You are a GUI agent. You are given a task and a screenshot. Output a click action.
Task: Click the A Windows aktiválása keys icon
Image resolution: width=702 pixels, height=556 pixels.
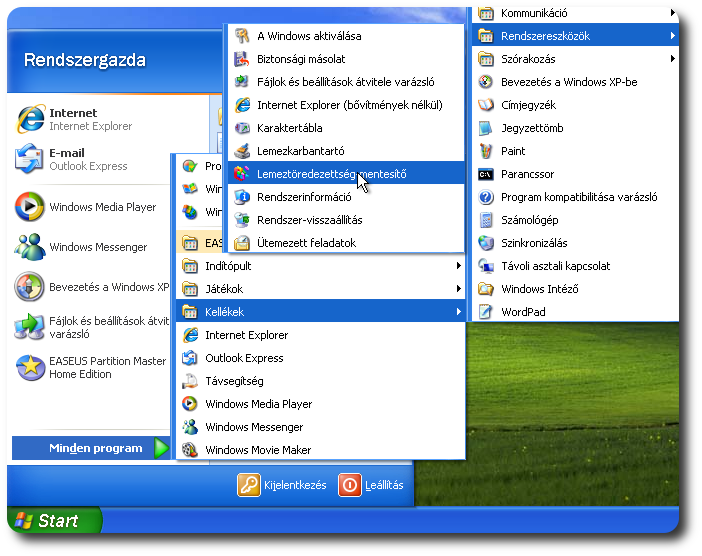[x=242, y=36]
